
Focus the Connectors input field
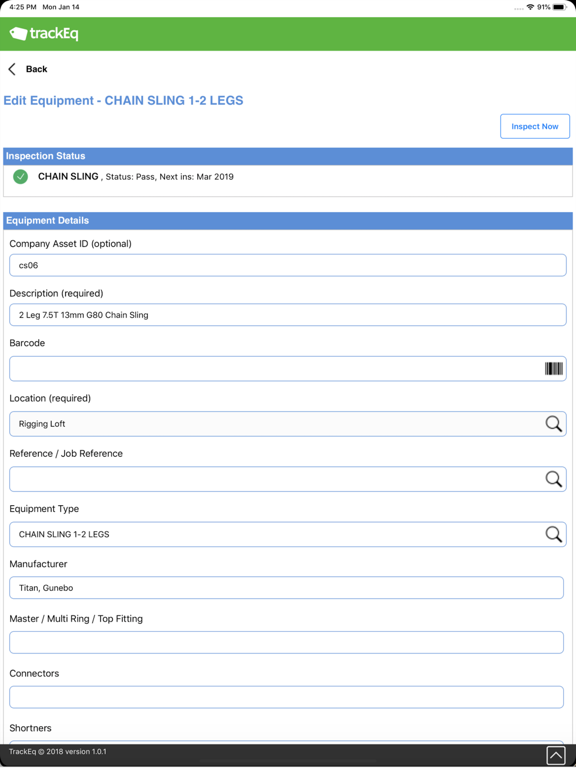(x=287, y=697)
